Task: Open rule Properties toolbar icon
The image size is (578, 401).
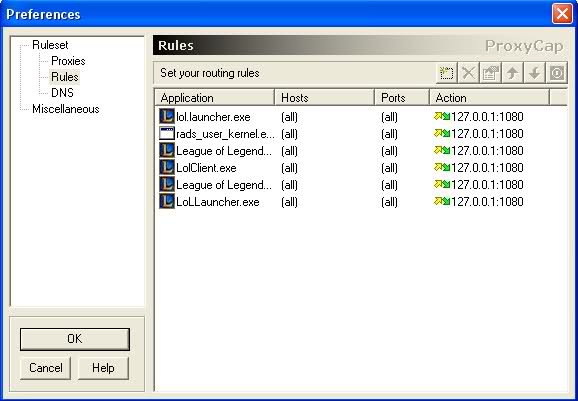Action: (x=491, y=73)
